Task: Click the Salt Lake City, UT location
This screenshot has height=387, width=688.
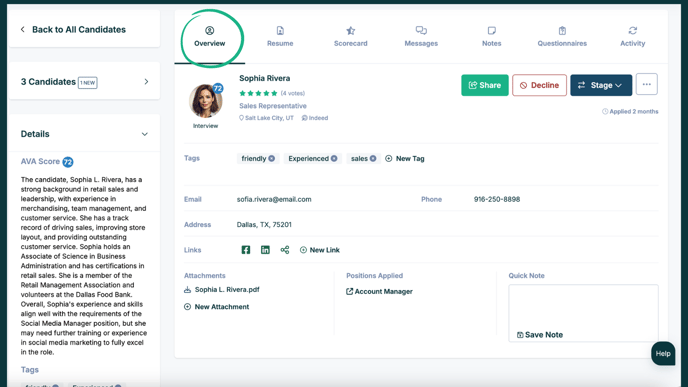Action: [266, 118]
